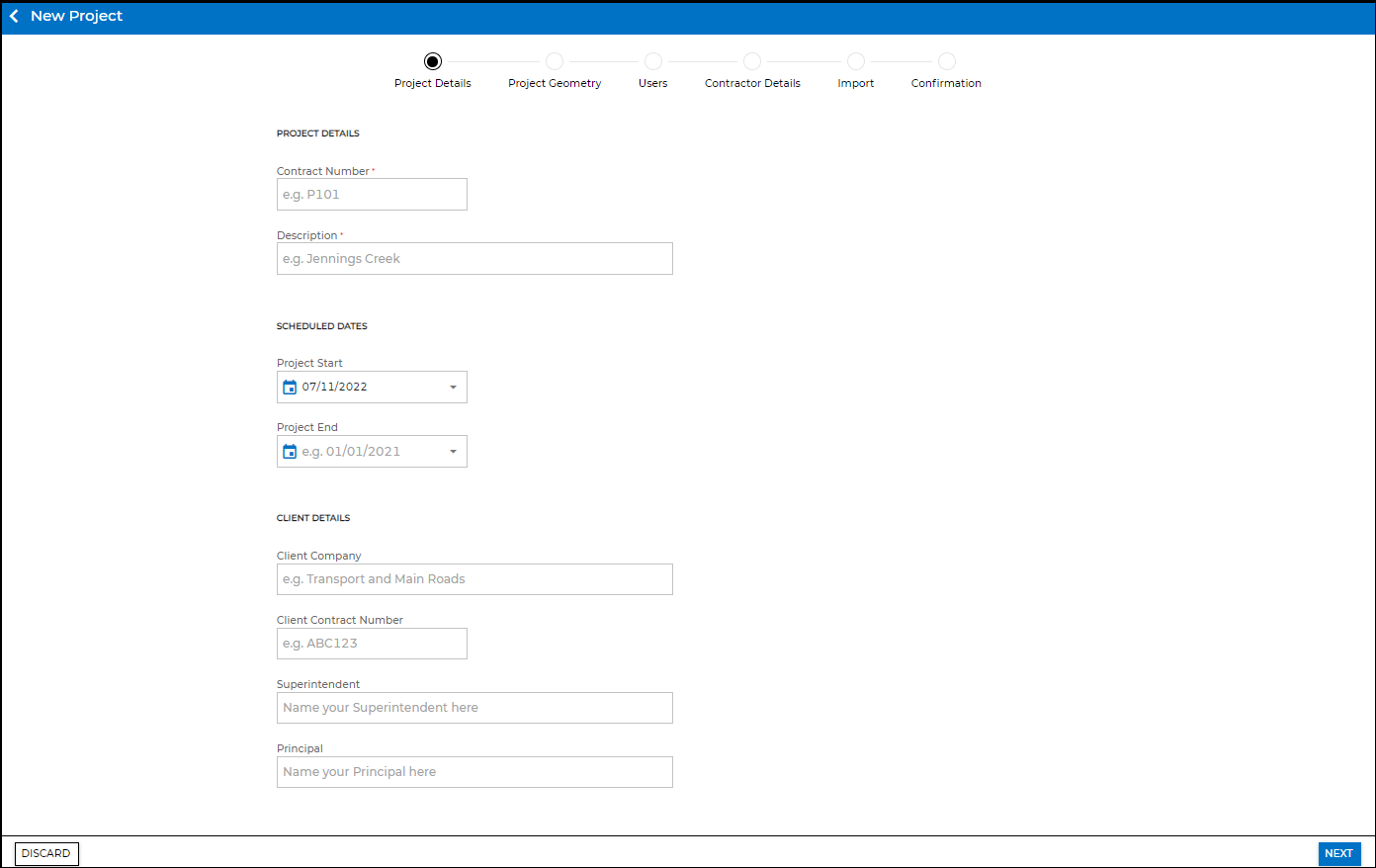
Task: Select the Description field label
Action: click(307, 235)
